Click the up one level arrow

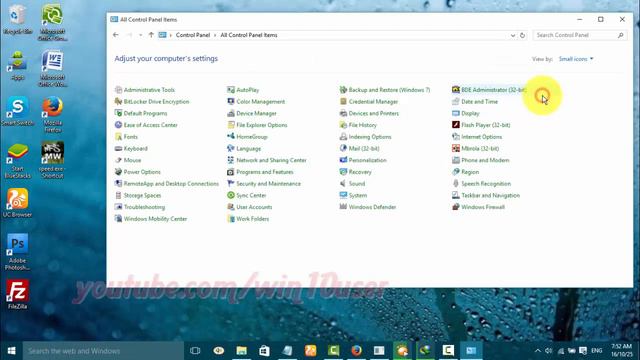[151, 35]
